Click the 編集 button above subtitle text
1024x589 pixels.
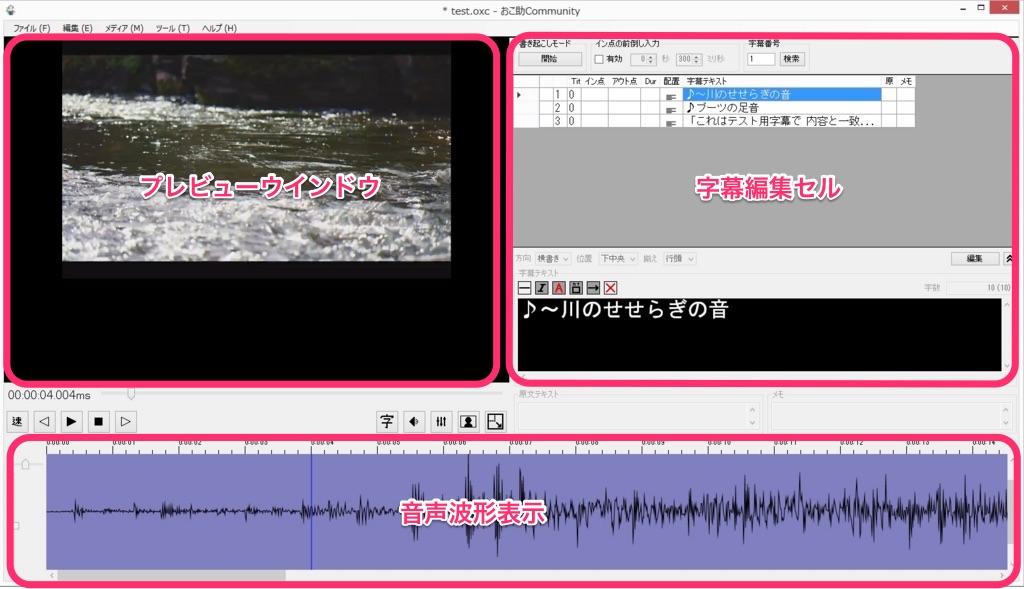tap(975, 259)
